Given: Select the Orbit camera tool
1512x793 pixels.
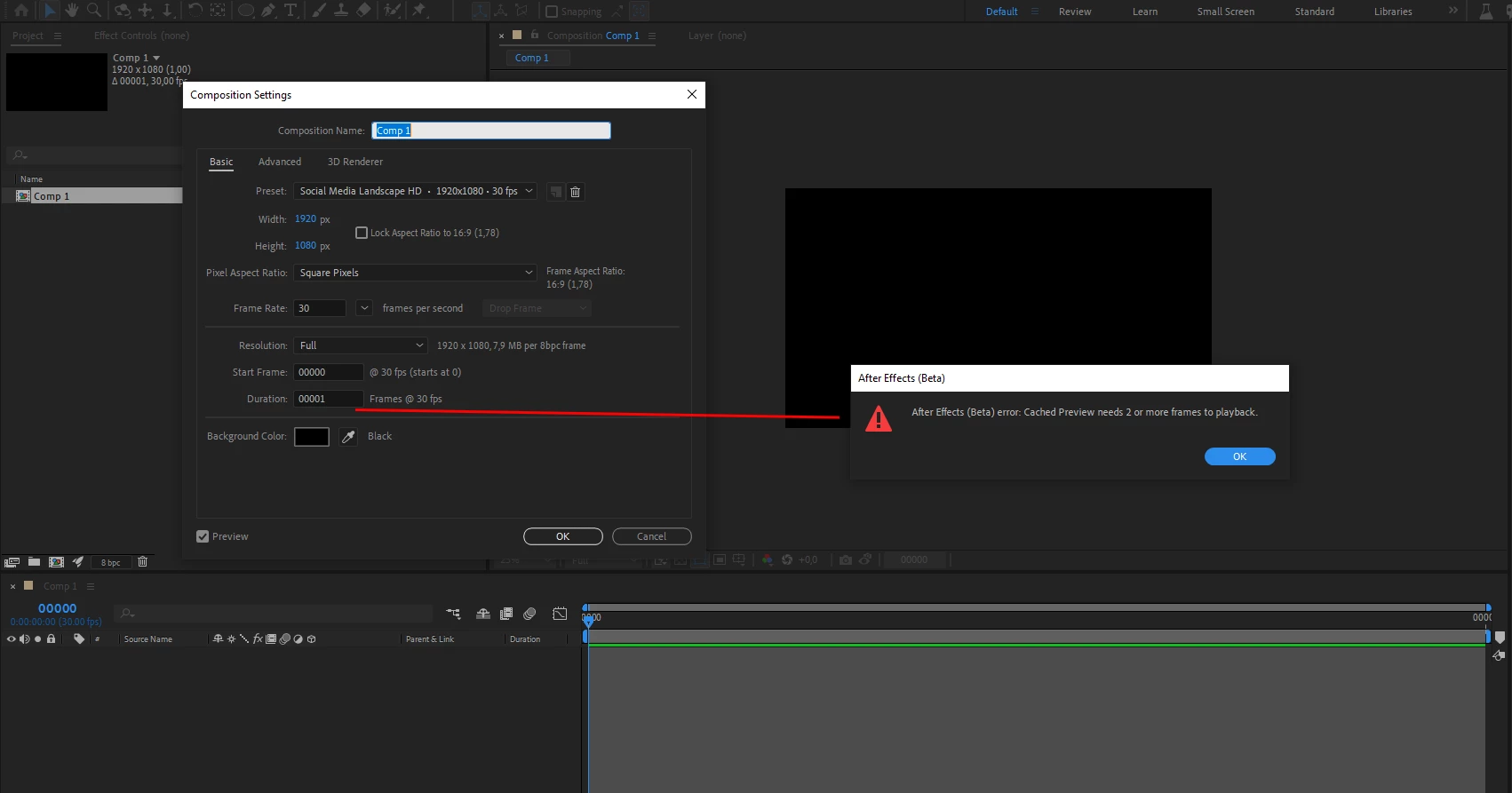Looking at the screenshot, I should click(x=123, y=11).
